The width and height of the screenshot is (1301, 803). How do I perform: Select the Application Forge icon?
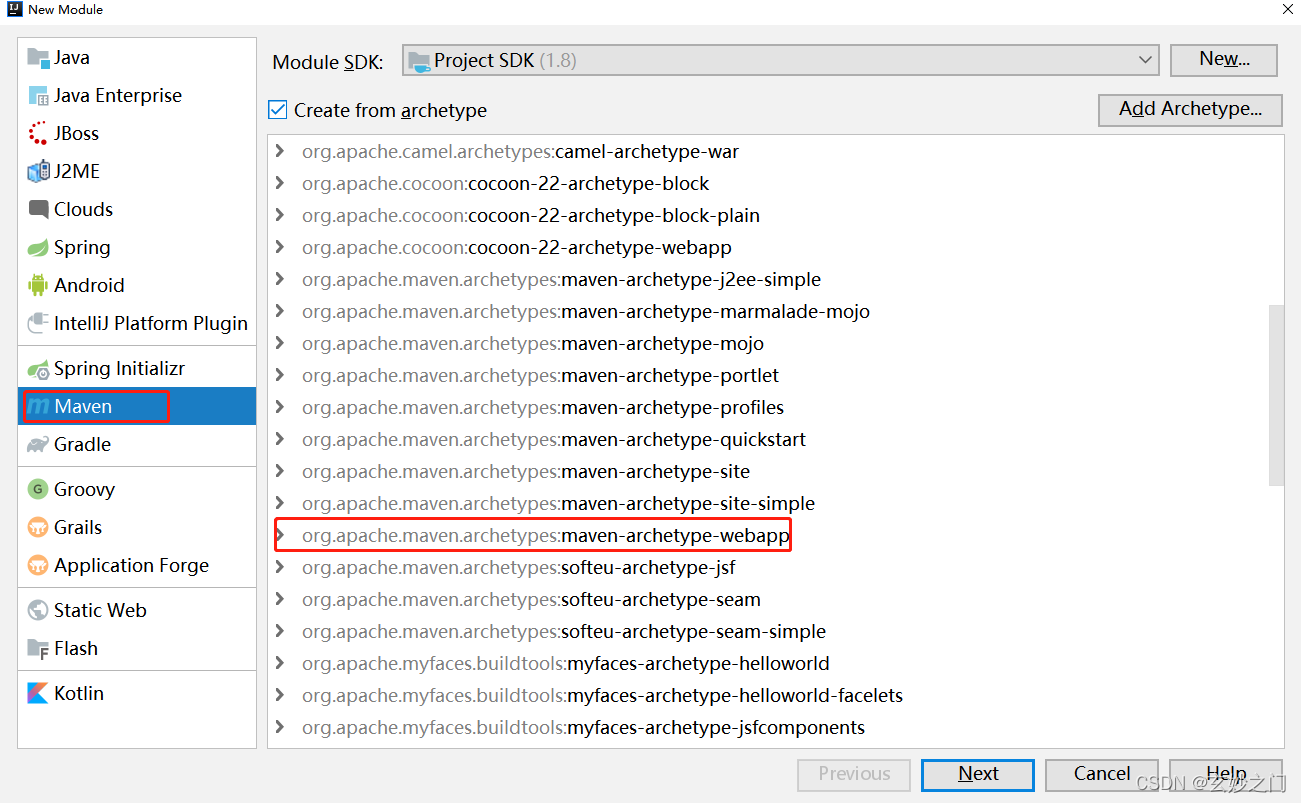pyautogui.click(x=39, y=566)
